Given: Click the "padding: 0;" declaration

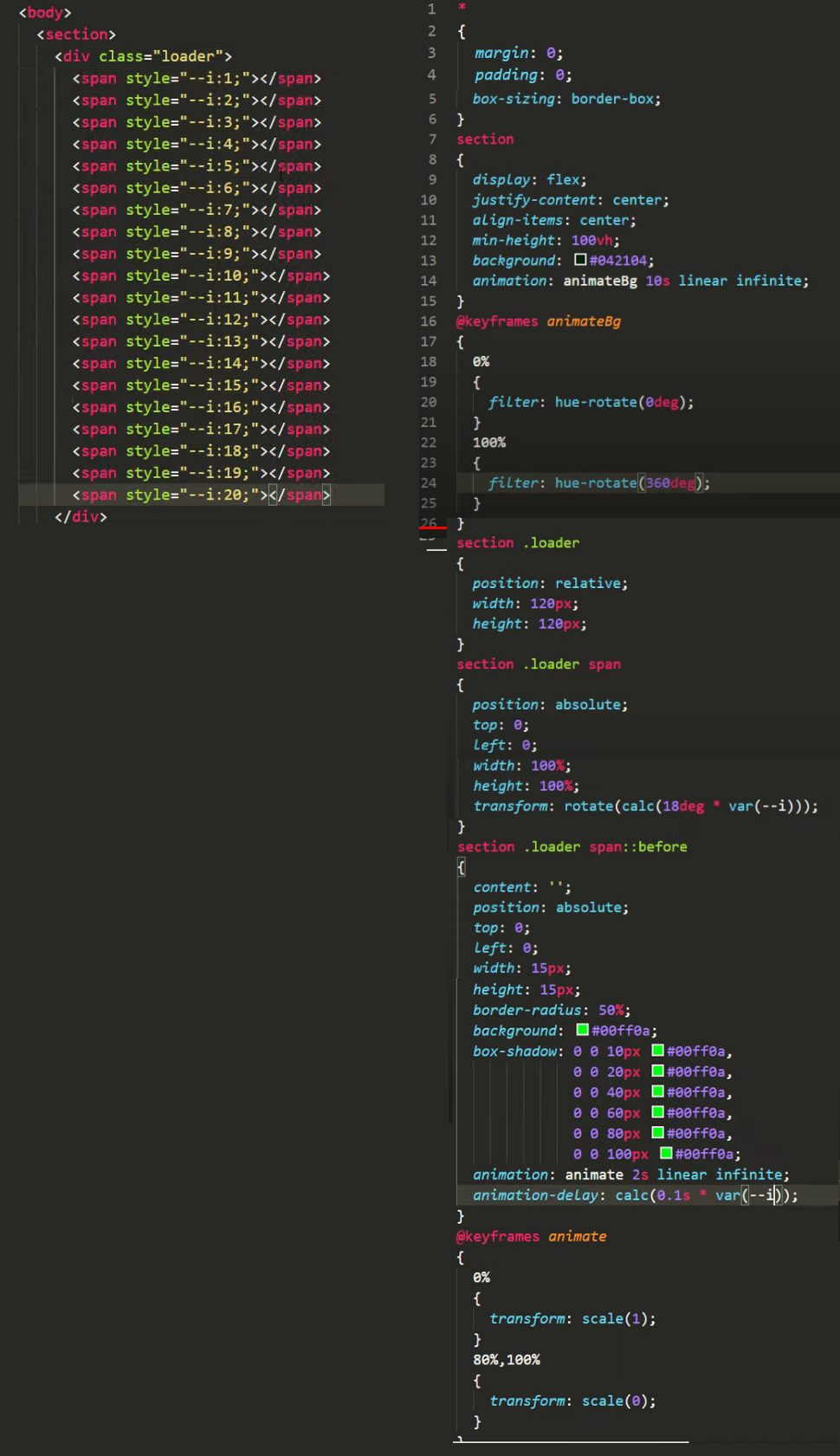Looking at the screenshot, I should (522, 75).
